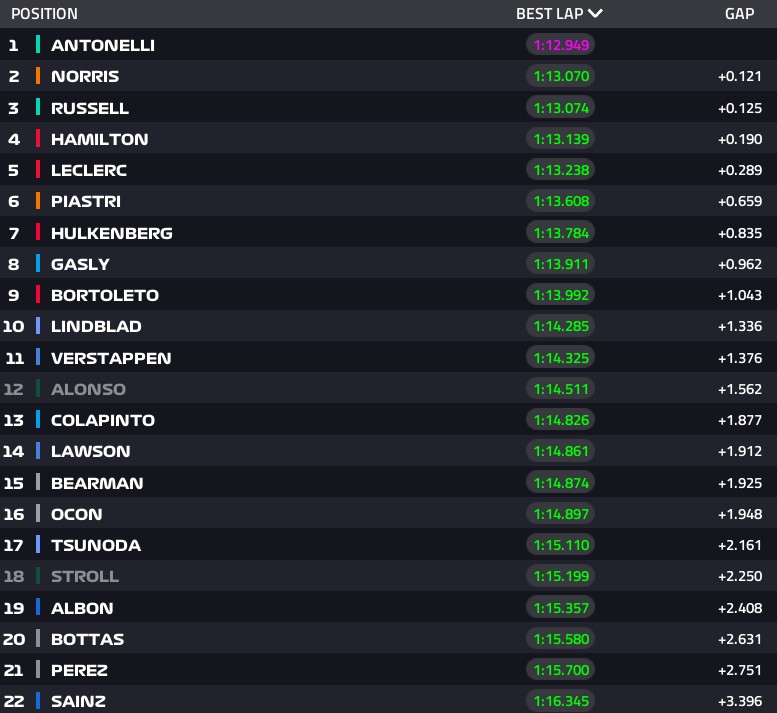This screenshot has height=713, width=777.
Task: Open the LECLERC driver row
Action: click(x=388, y=170)
